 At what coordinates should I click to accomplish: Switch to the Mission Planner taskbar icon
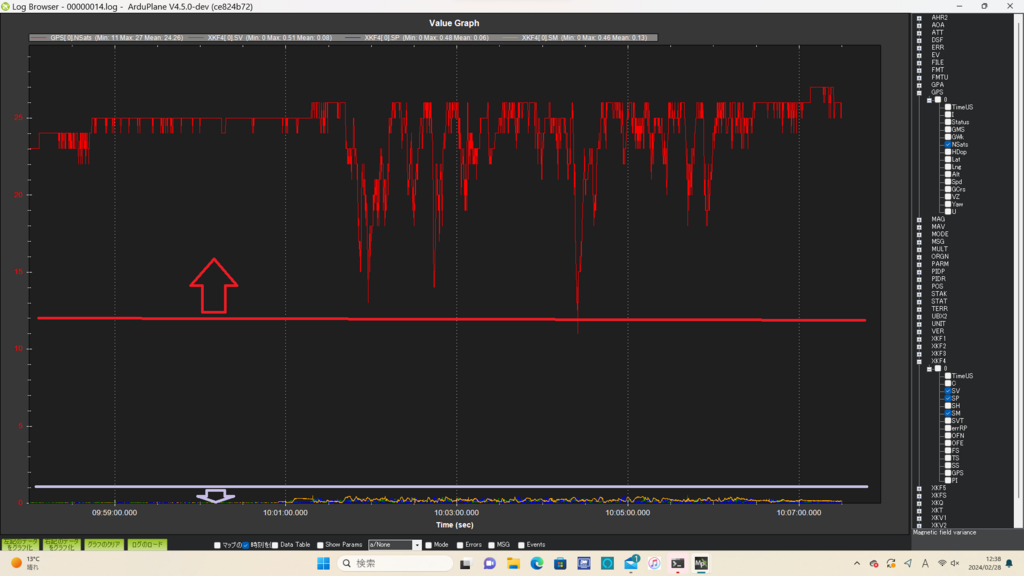pos(701,564)
